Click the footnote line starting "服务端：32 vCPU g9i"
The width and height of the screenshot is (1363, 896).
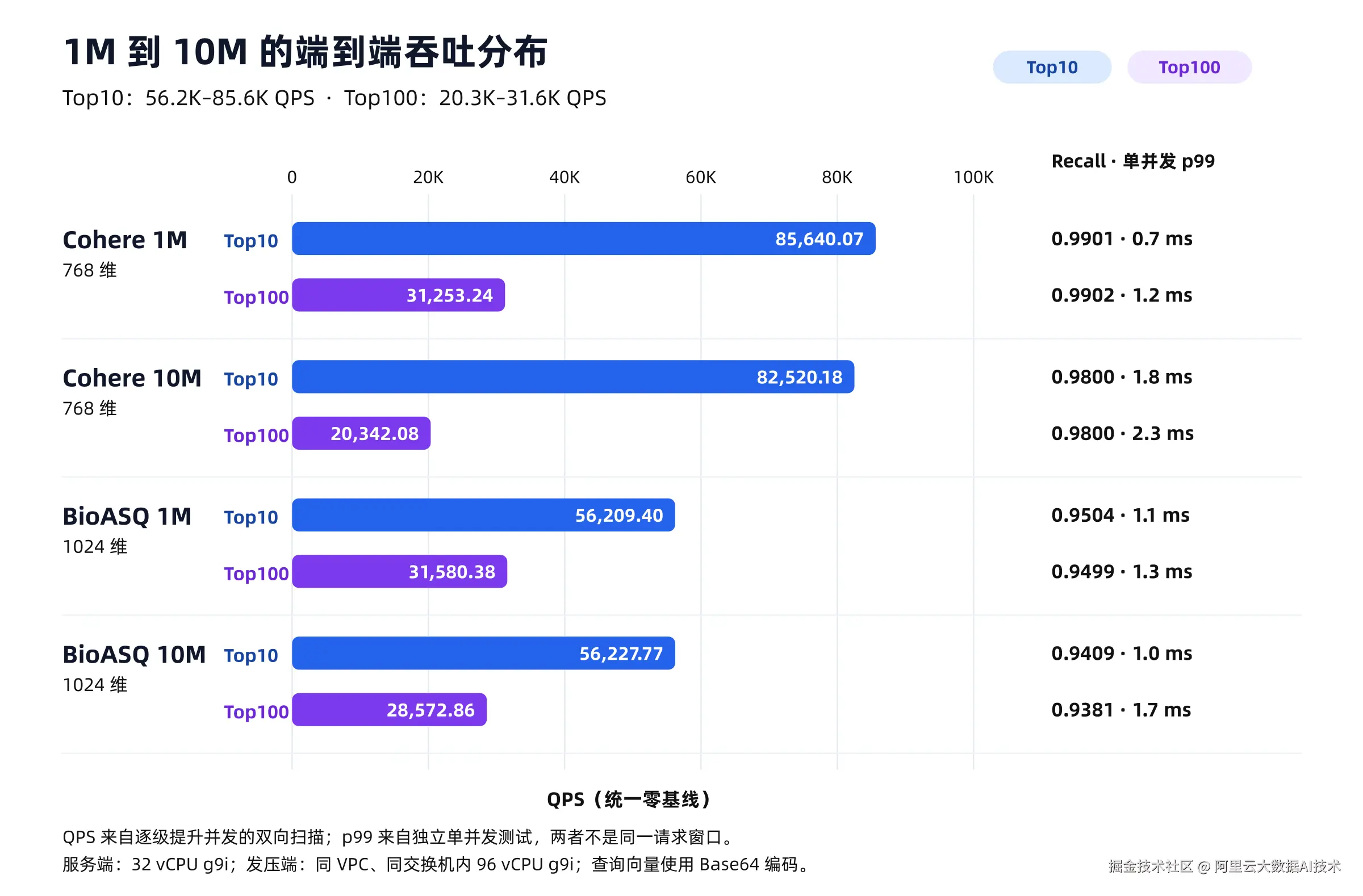tap(436, 865)
